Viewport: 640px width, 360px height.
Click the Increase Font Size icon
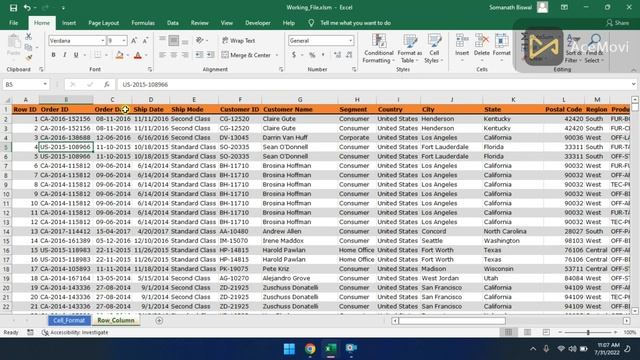pyautogui.click(x=134, y=40)
